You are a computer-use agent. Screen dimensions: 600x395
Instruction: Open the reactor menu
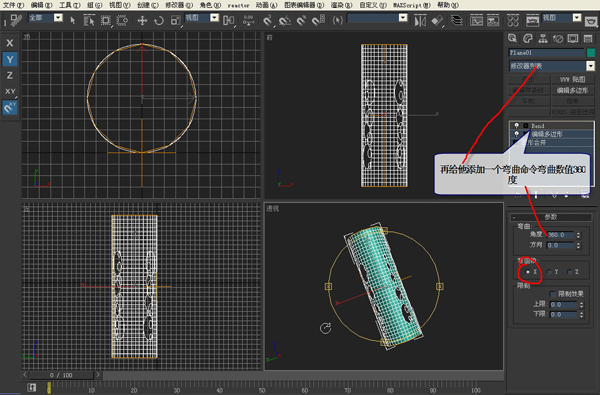[x=238, y=5]
